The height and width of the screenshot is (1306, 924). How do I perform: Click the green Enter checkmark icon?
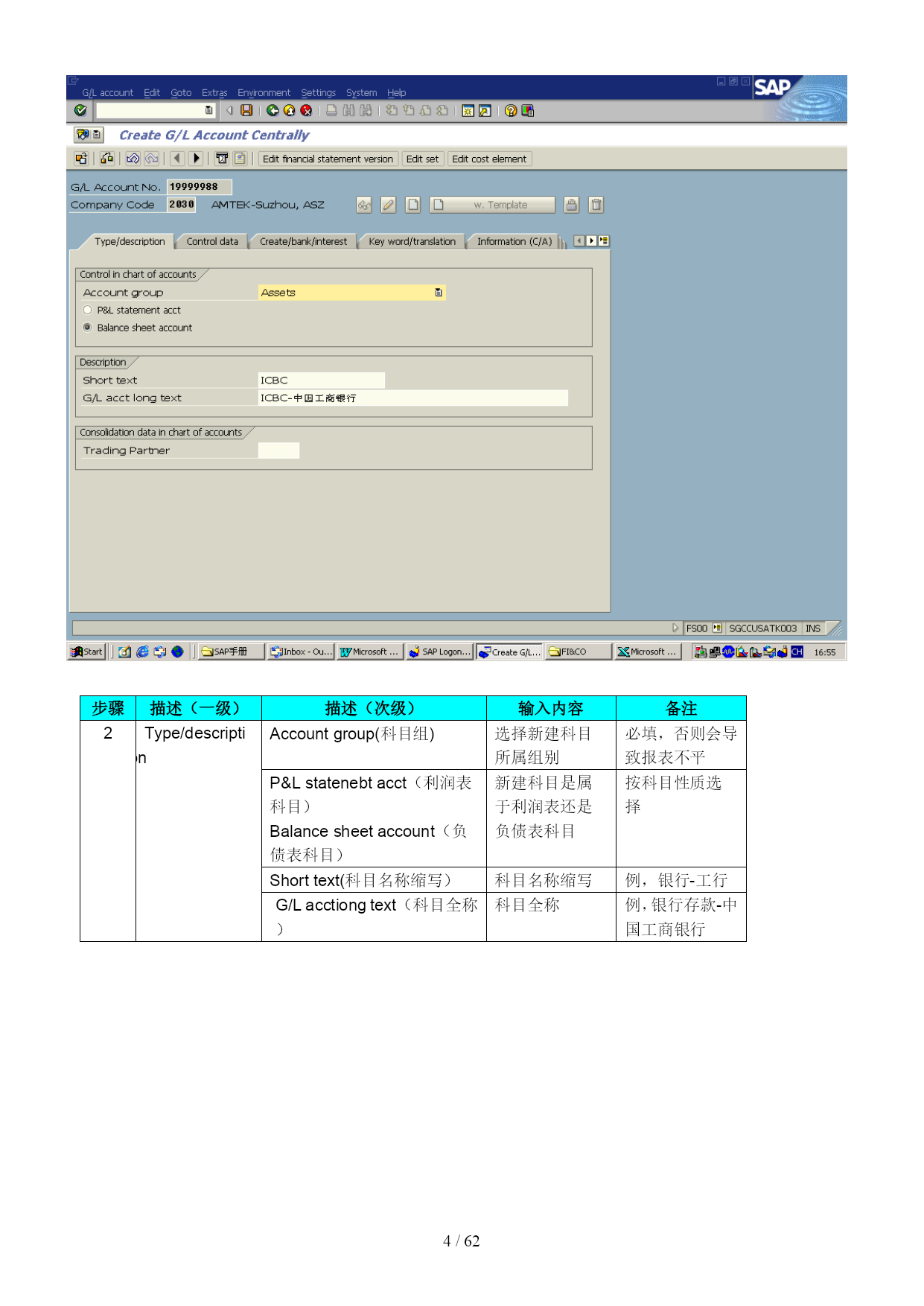pyautogui.click(x=80, y=111)
